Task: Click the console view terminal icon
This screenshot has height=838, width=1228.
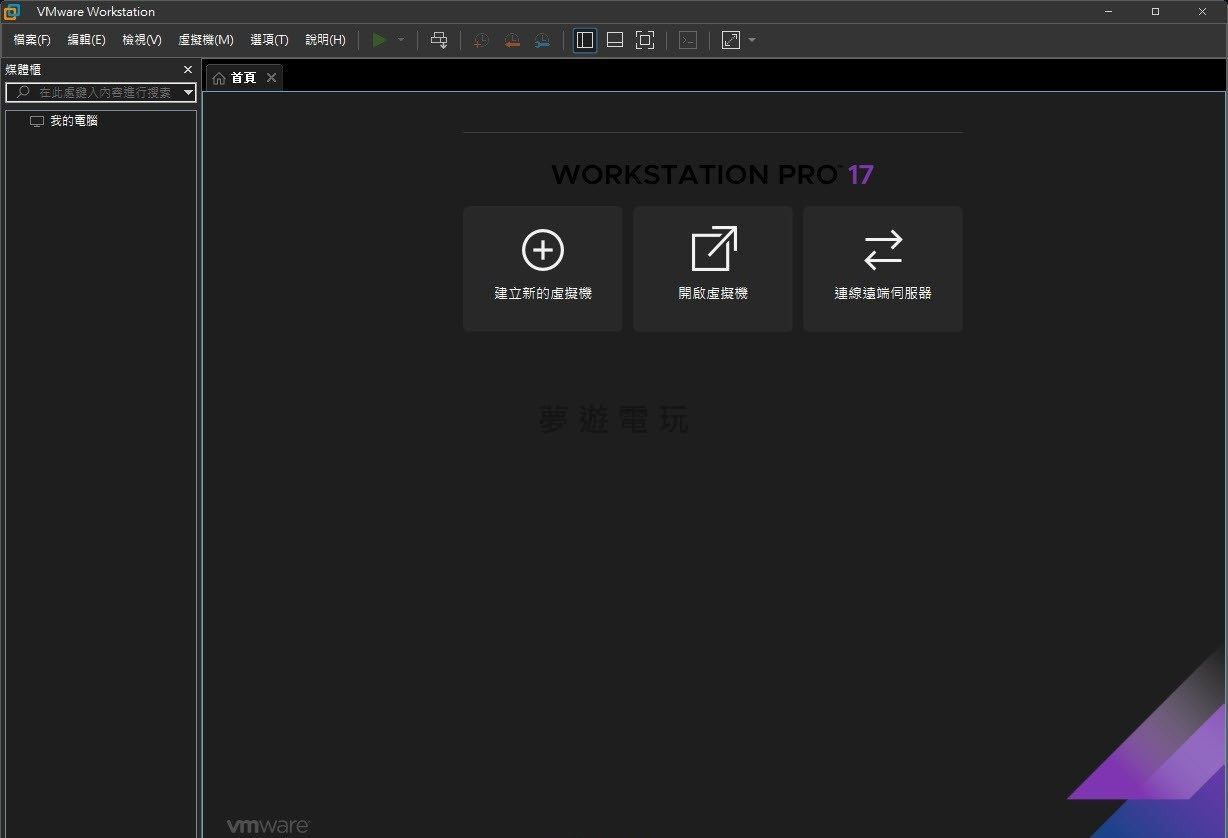Action: tap(688, 40)
